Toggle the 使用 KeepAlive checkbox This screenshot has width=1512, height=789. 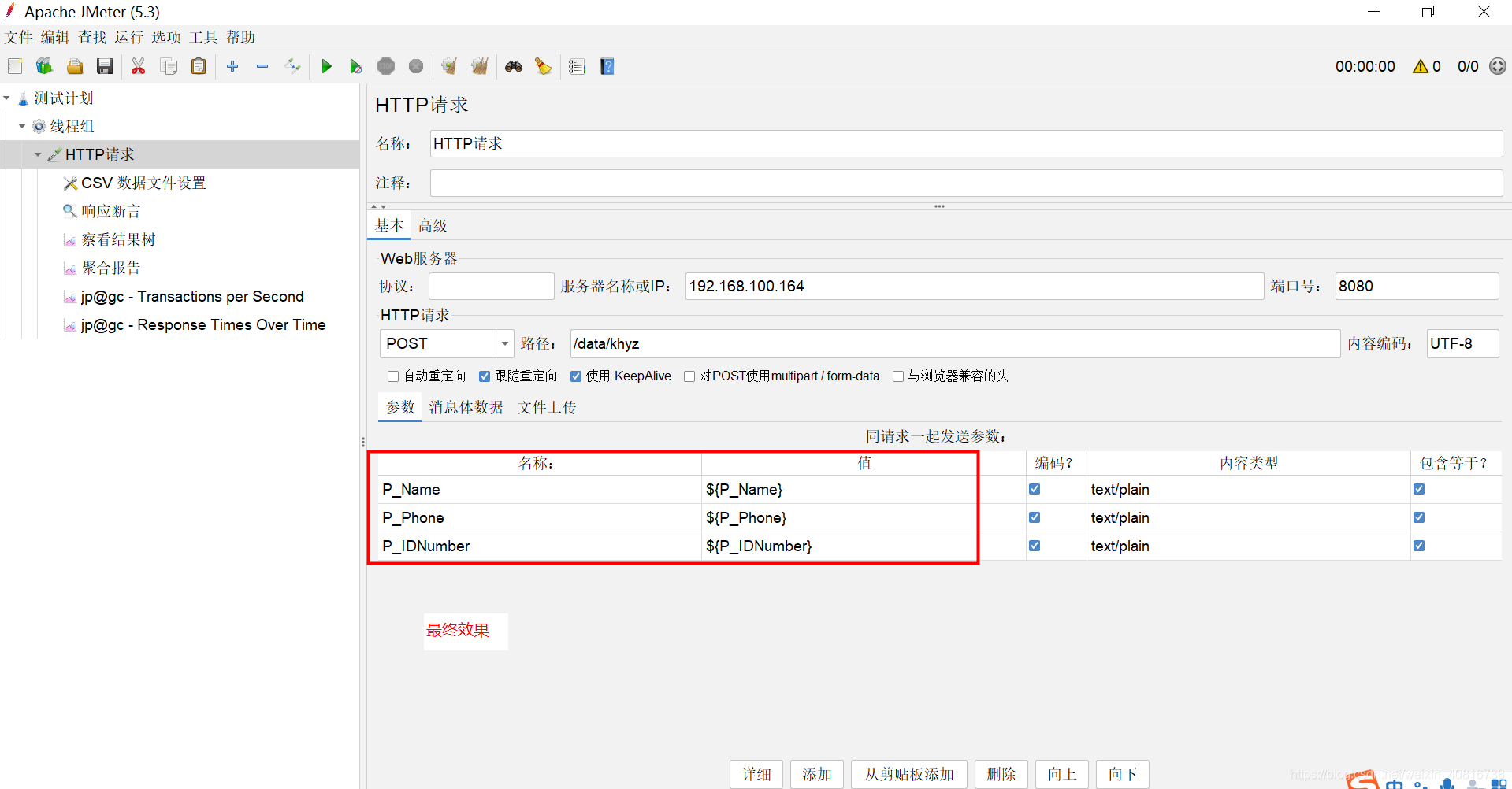pos(576,376)
